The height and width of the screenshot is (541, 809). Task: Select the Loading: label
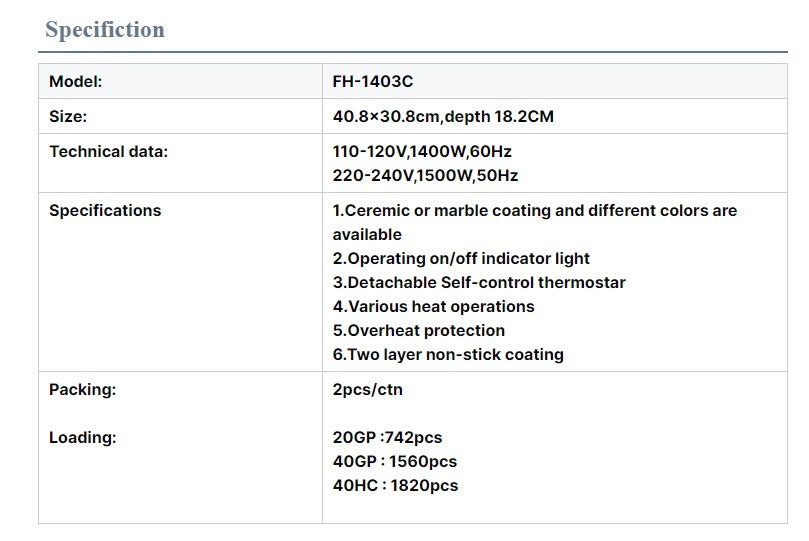(83, 438)
